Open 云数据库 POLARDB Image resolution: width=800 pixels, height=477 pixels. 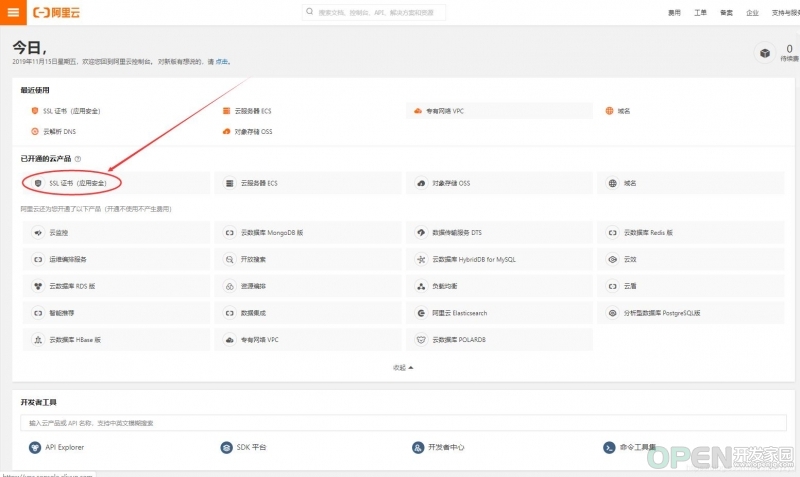click(499, 340)
